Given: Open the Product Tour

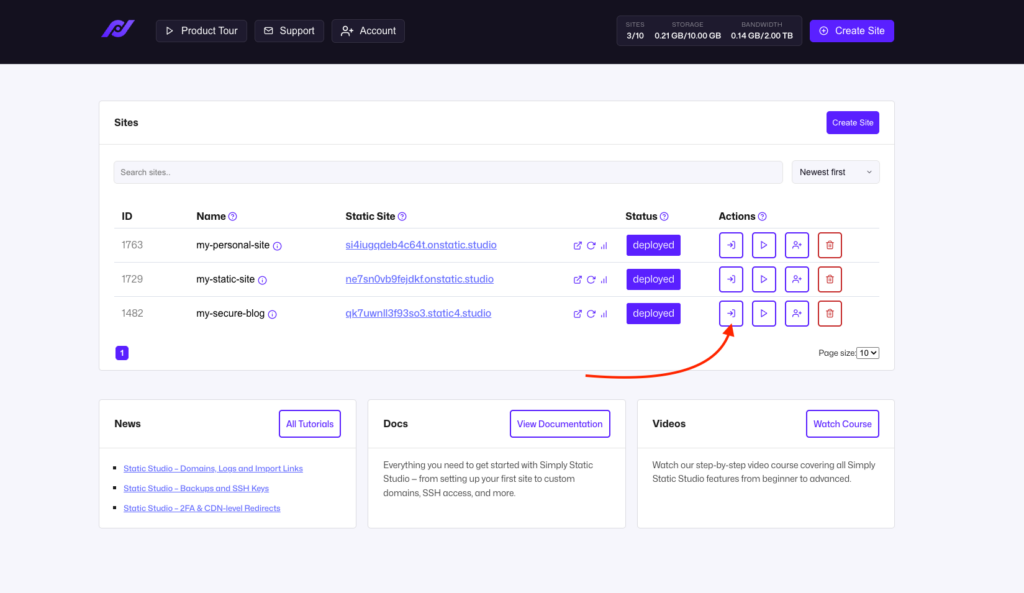Looking at the screenshot, I should (201, 31).
